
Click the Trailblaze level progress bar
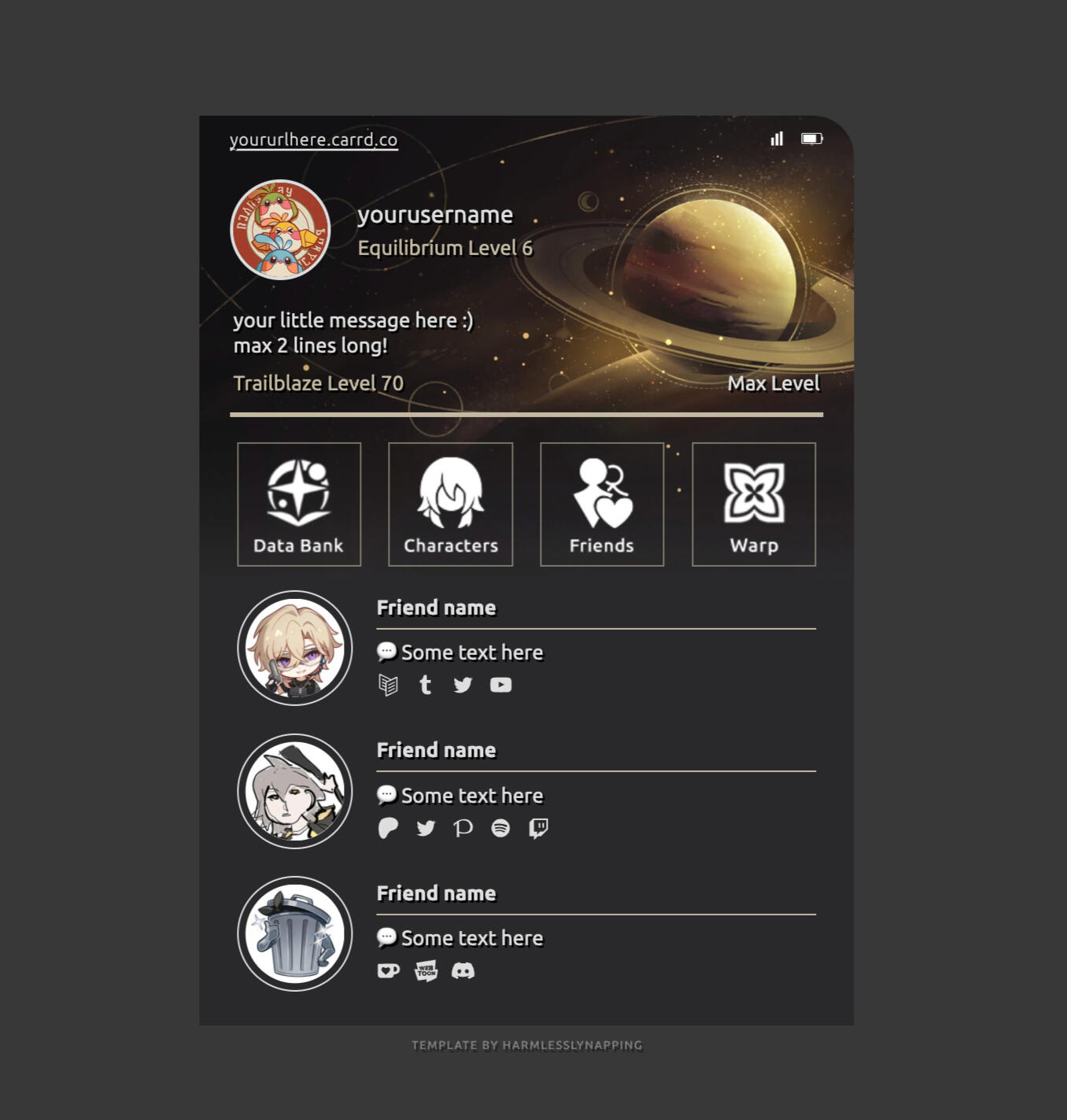click(x=526, y=414)
